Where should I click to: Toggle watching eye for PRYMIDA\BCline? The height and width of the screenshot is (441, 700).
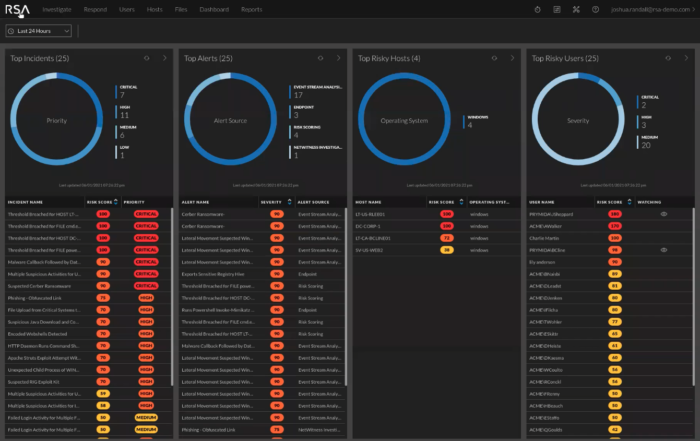(664, 250)
